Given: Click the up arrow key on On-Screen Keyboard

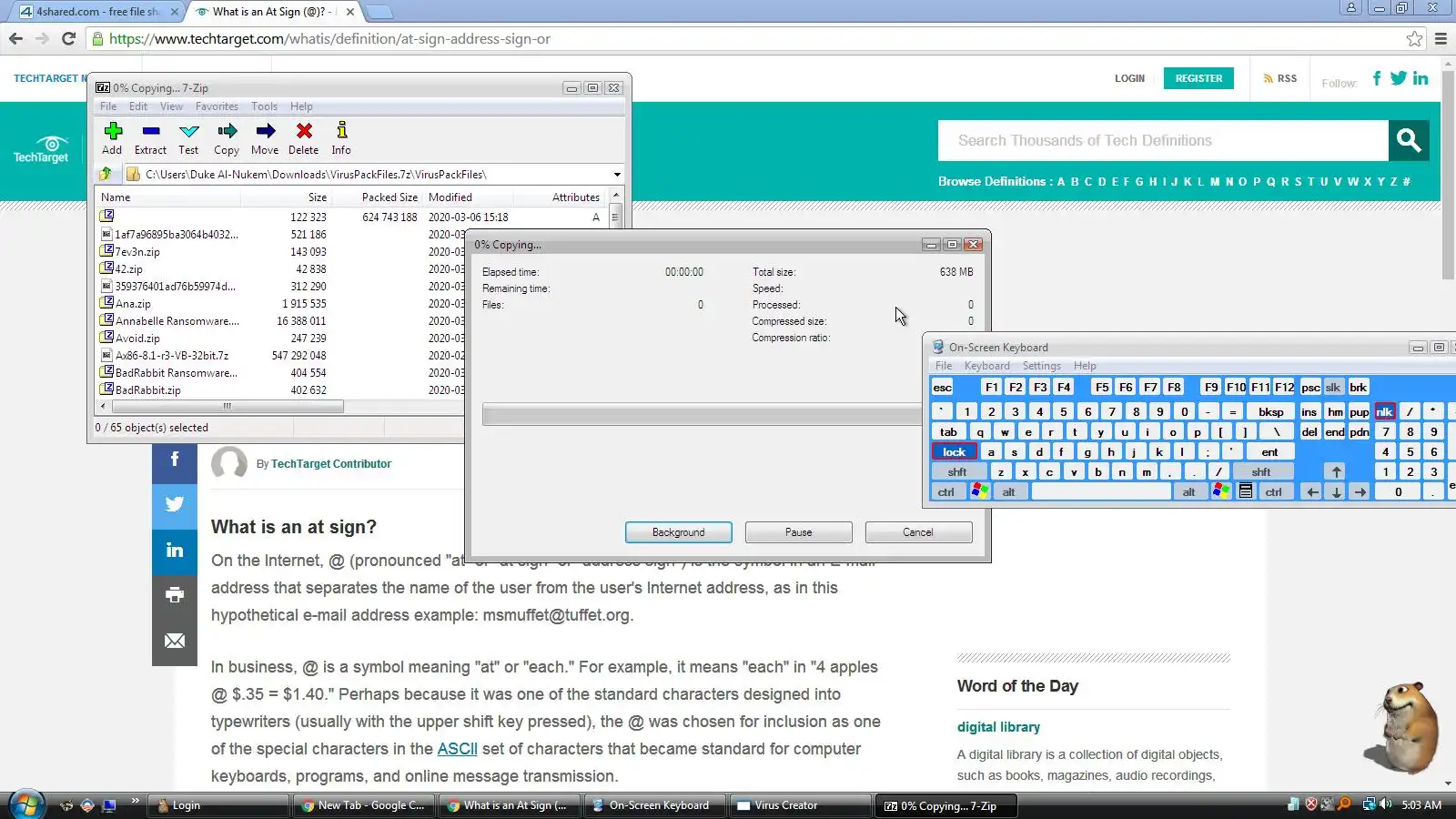Looking at the screenshot, I should click(1336, 471).
